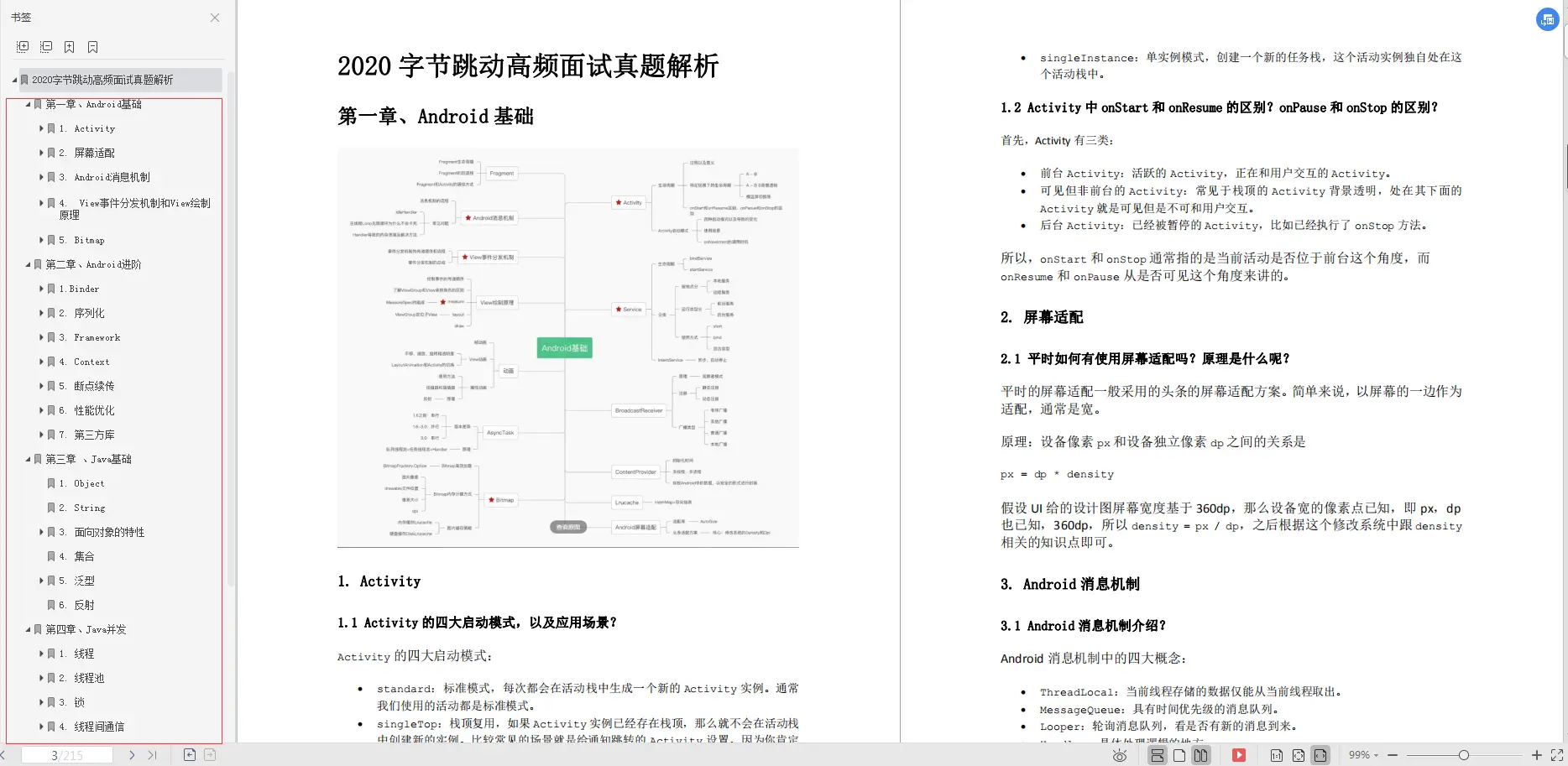Image resolution: width=1568 pixels, height=766 pixels.
Task: Click the zoom in plus button
Action: pos(1537,755)
